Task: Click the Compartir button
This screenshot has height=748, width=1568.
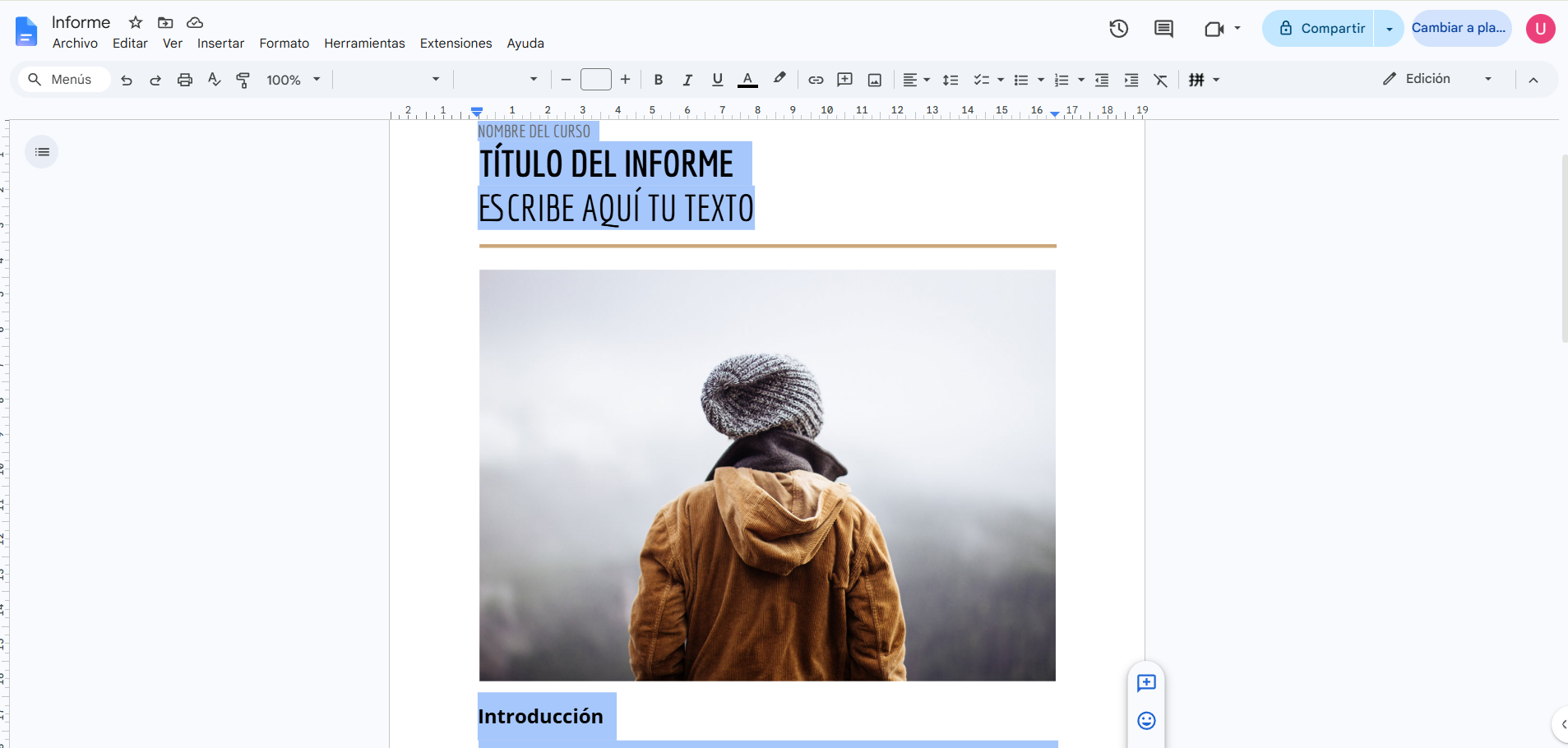Action: click(x=1320, y=29)
